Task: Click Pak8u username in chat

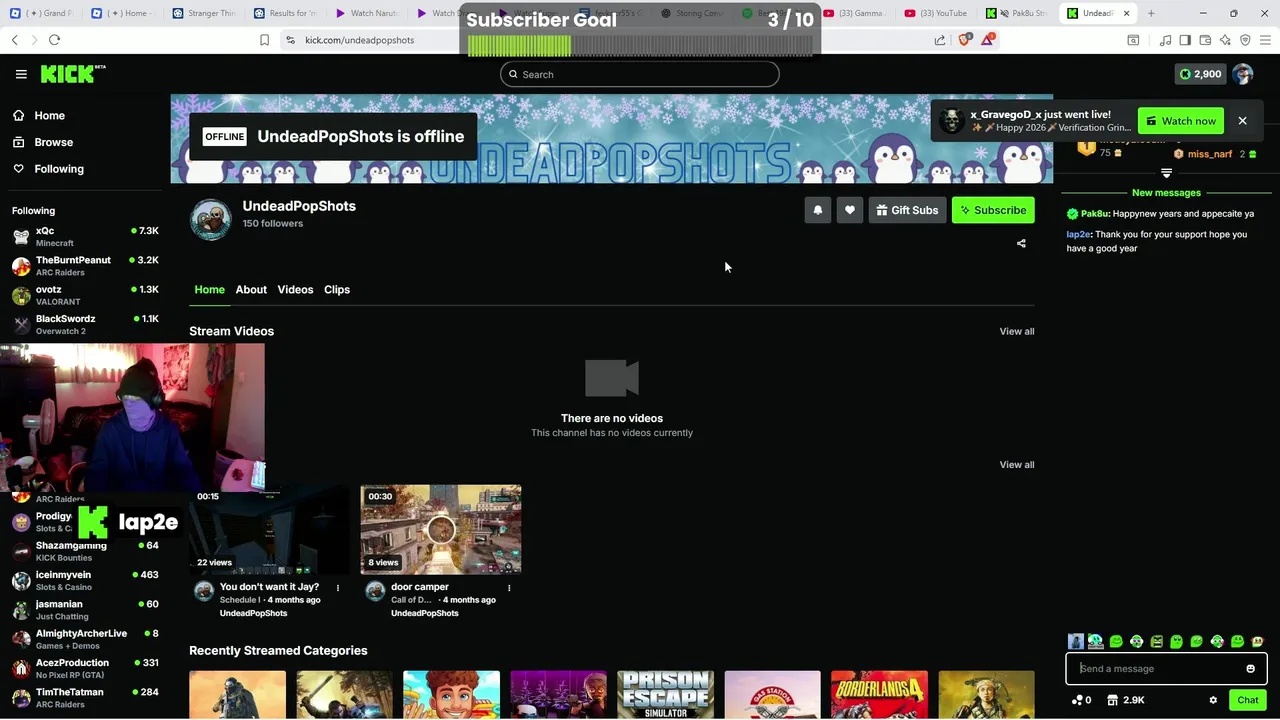Action: pyautogui.click(x=1095, y=214)
